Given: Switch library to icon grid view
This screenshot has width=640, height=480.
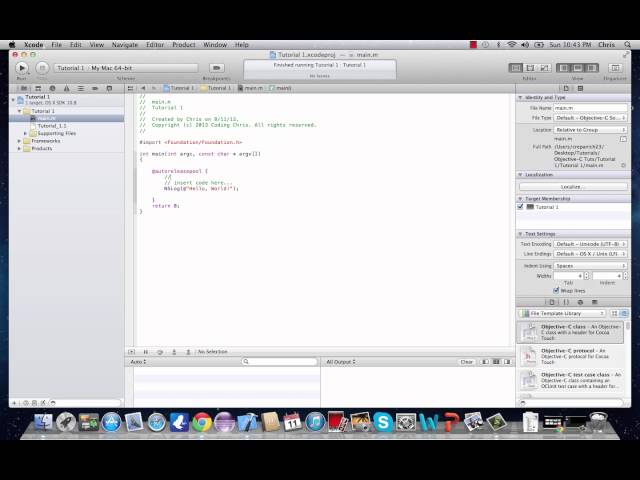Looking at the screenshot, I should point(614,313).
